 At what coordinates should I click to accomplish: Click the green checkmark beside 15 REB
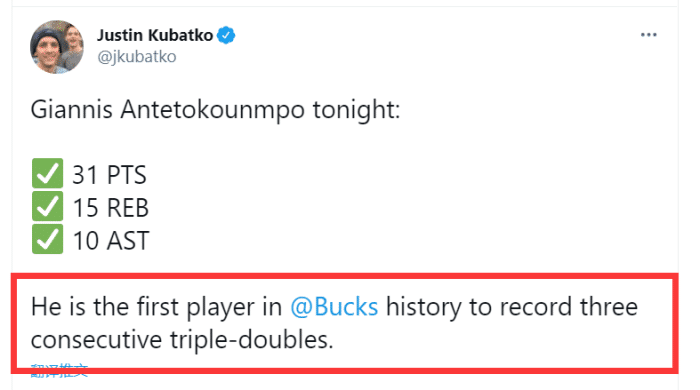tap(47, 206)
